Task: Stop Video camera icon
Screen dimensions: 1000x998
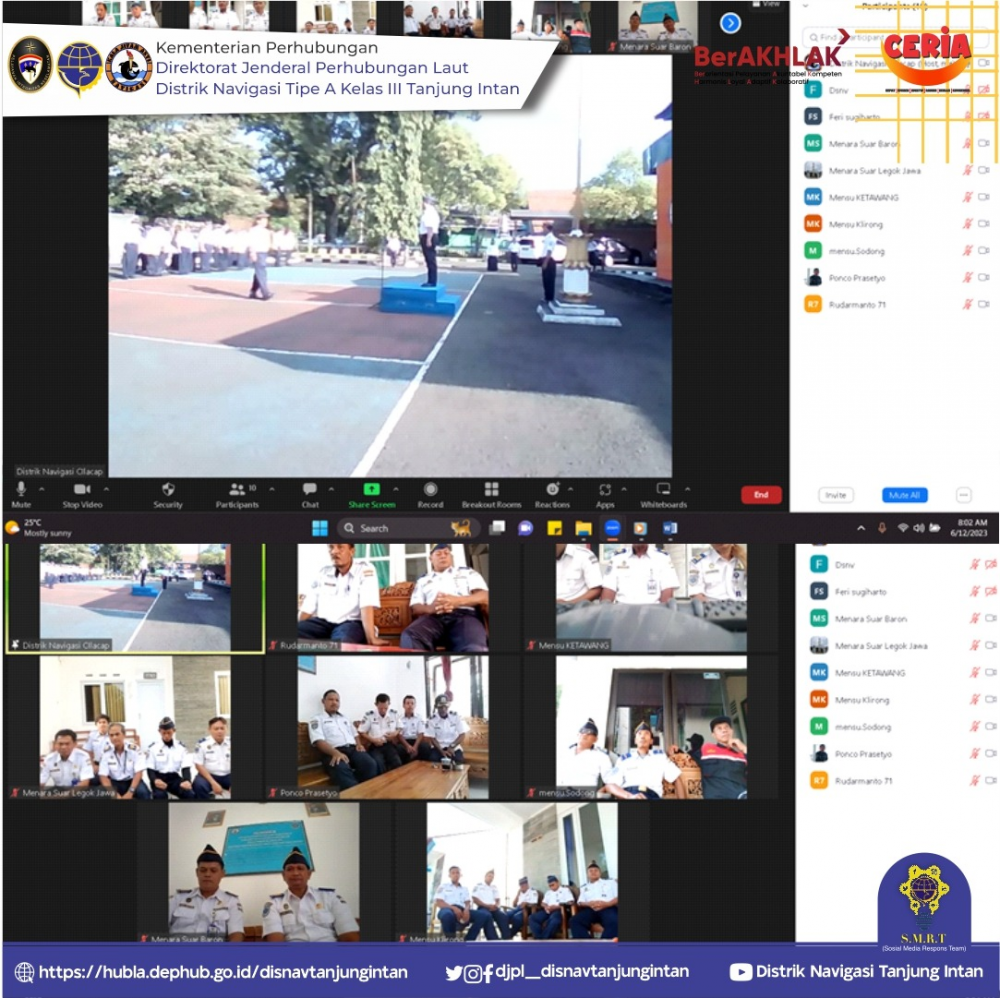Action: pos(82,494)
